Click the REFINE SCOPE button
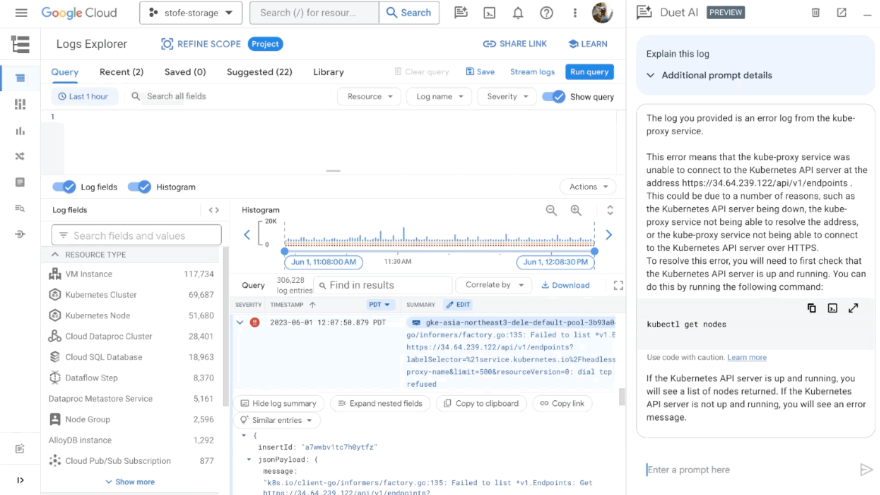 (x=200, y=44)
